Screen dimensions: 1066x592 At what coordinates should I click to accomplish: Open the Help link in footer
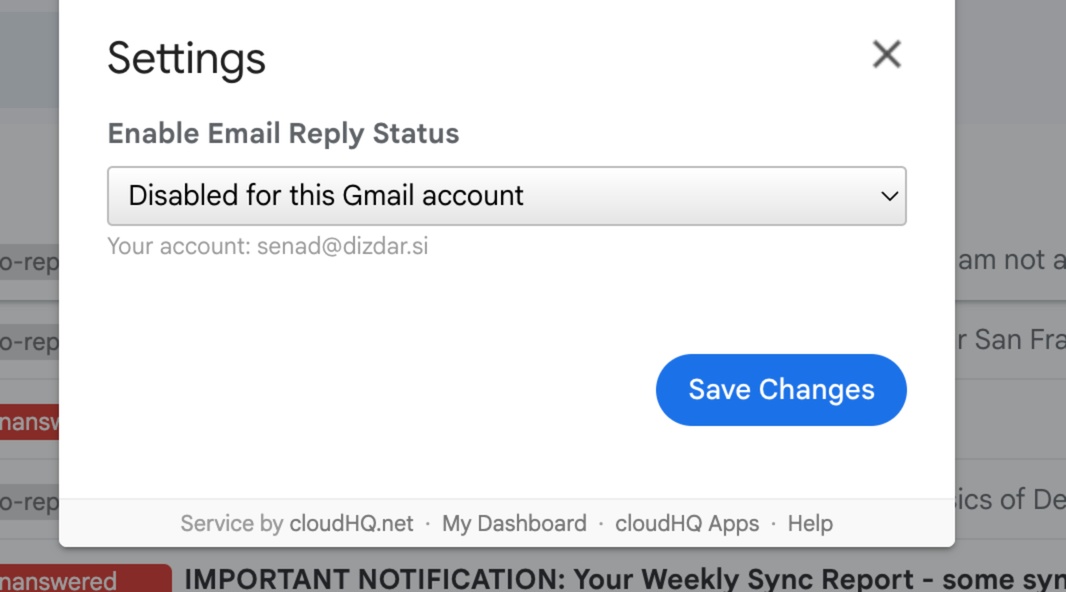point(810,523)
